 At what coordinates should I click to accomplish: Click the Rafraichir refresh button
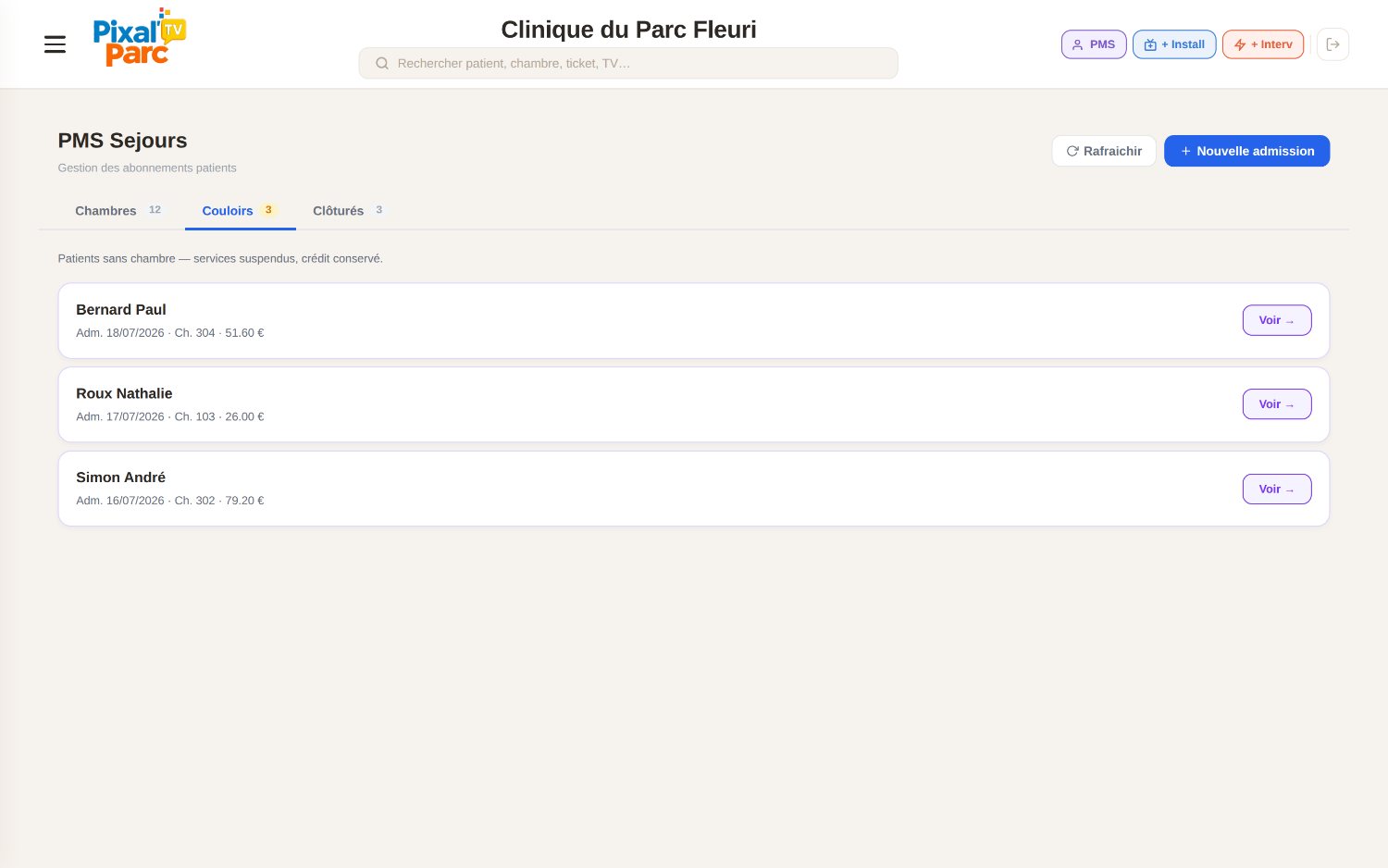pos(1103,151)
